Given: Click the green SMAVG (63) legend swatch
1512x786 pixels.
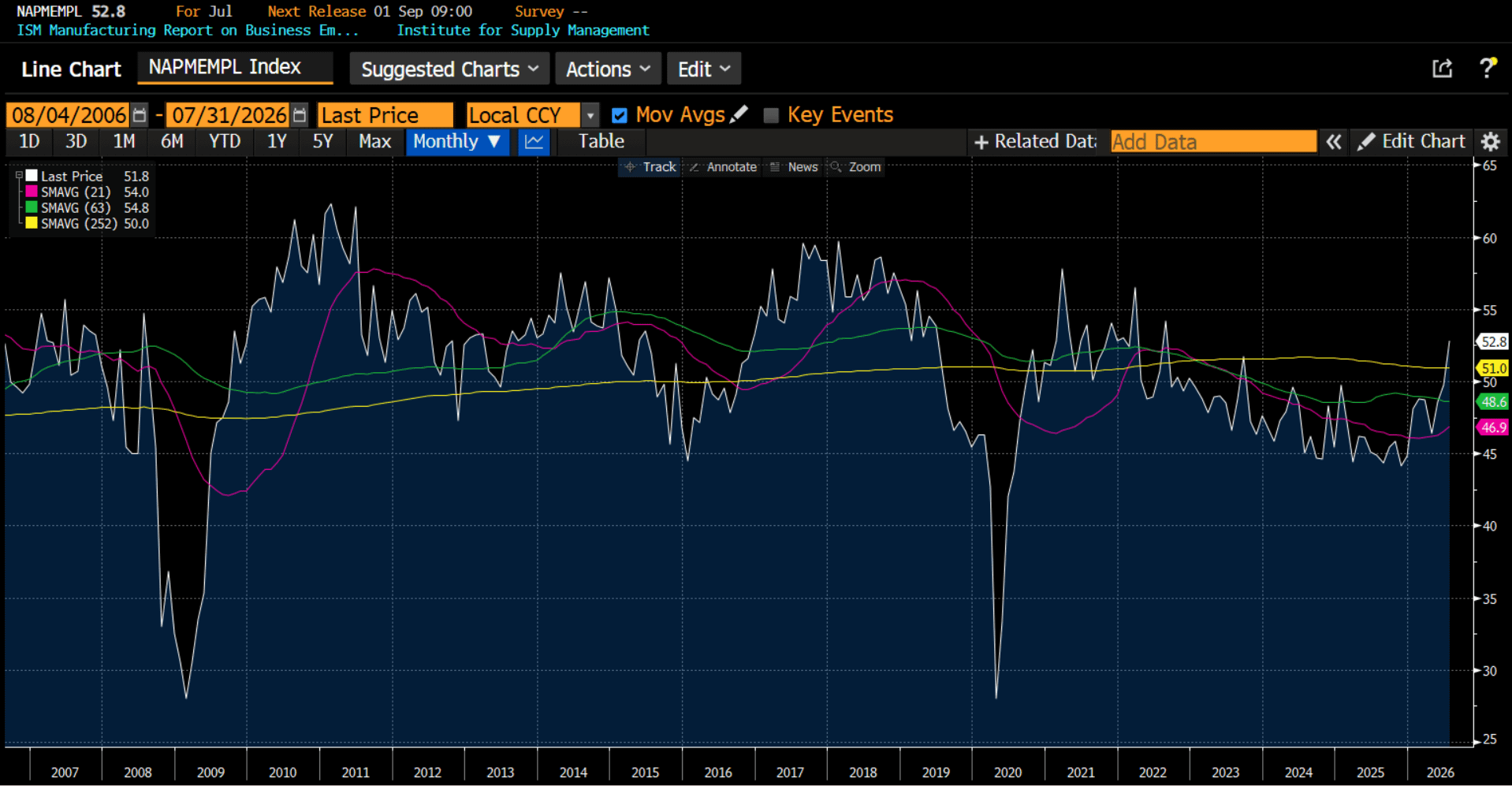Looking at the screenshot, I should pyautogui.click(x=32, y=207).
